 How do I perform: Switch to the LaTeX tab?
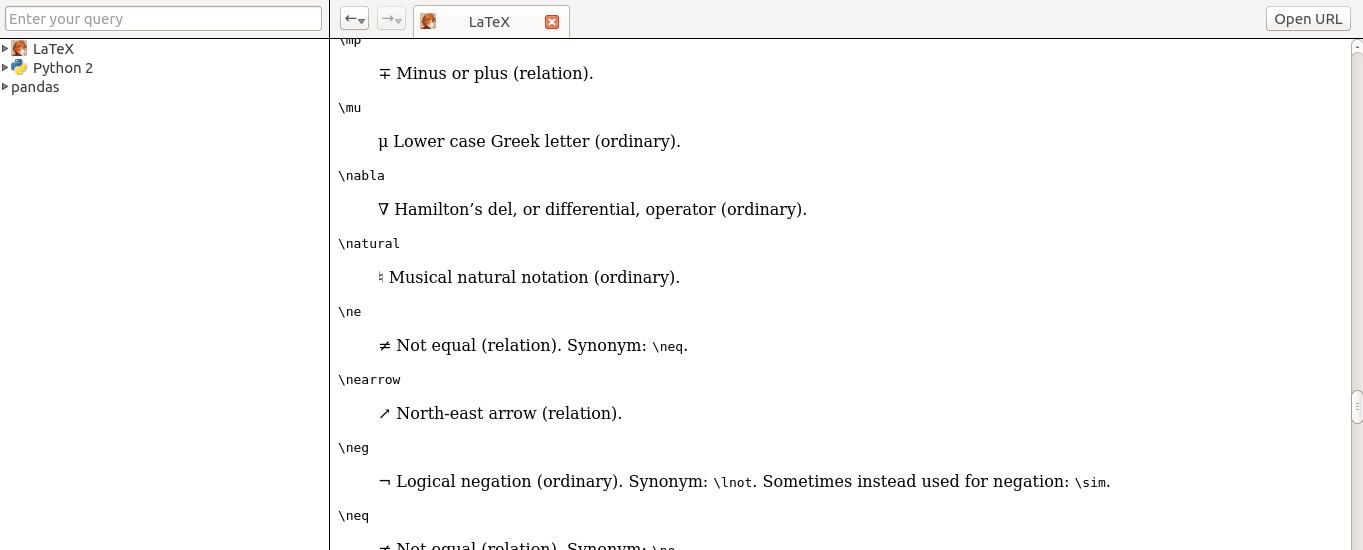489,22
